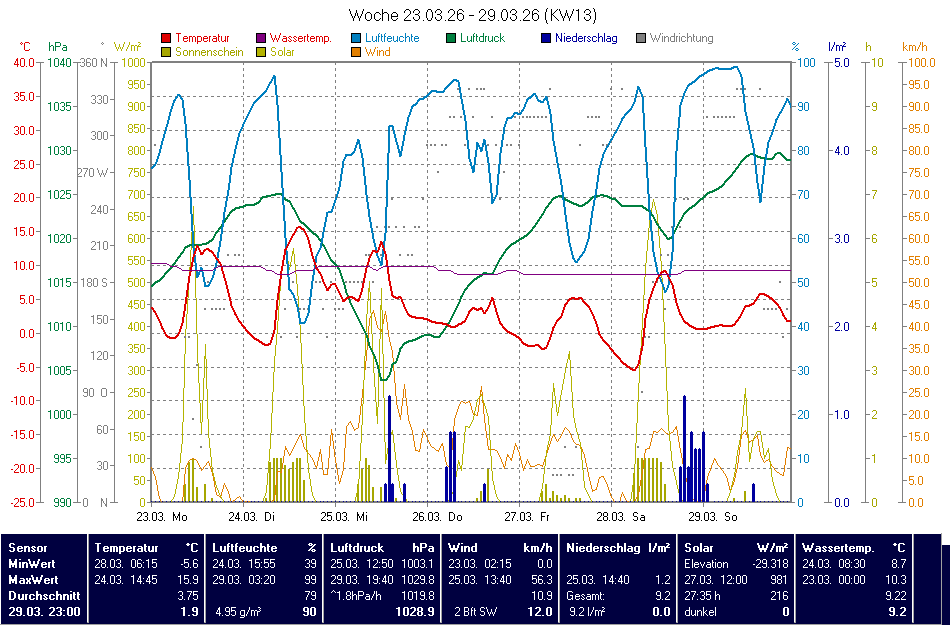Screen dimensions: 950x625
Task: Click the Solar legend label
Action: pos(282,52)
